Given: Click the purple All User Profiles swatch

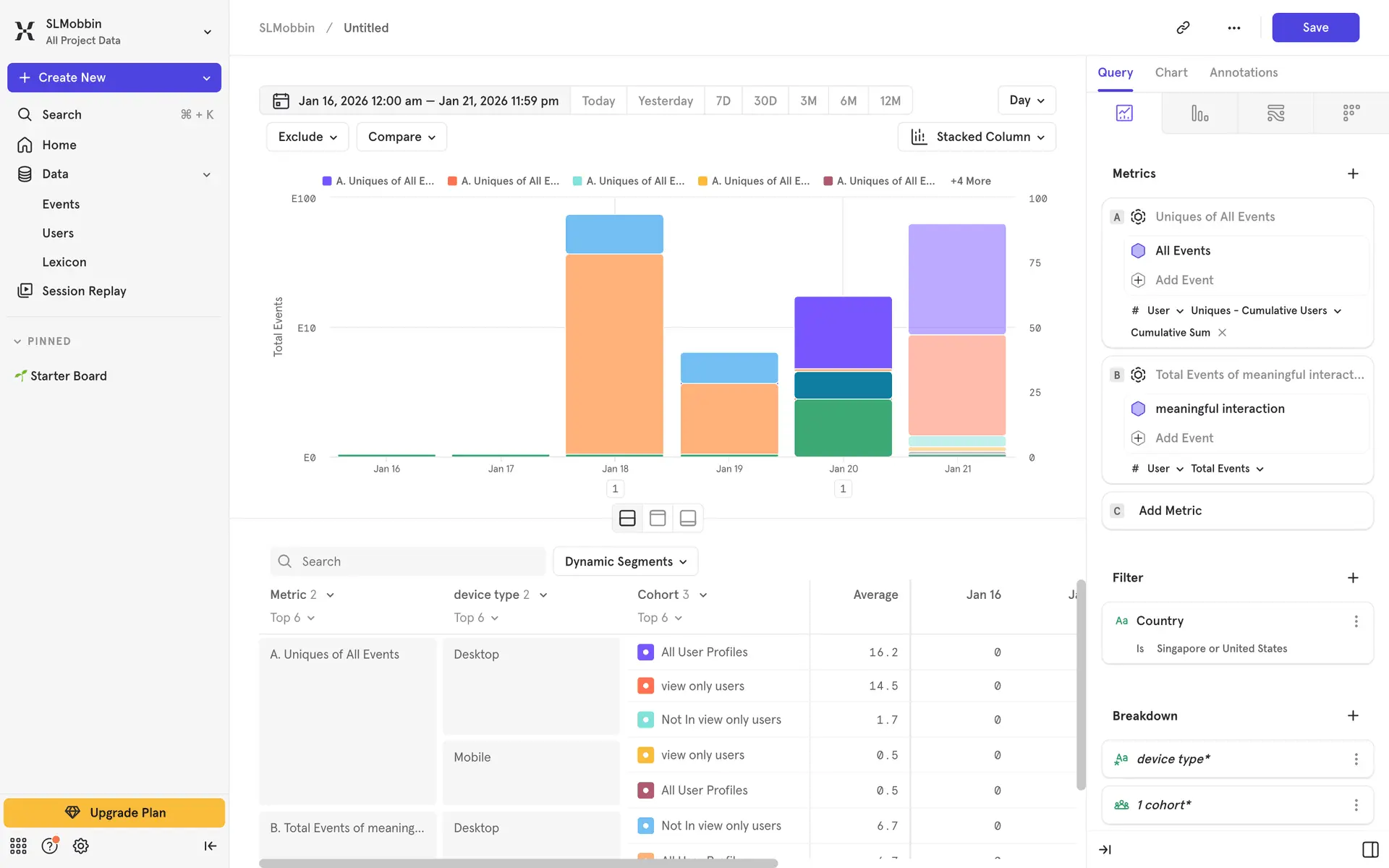Looking at the screenshot, I should 645,652.
